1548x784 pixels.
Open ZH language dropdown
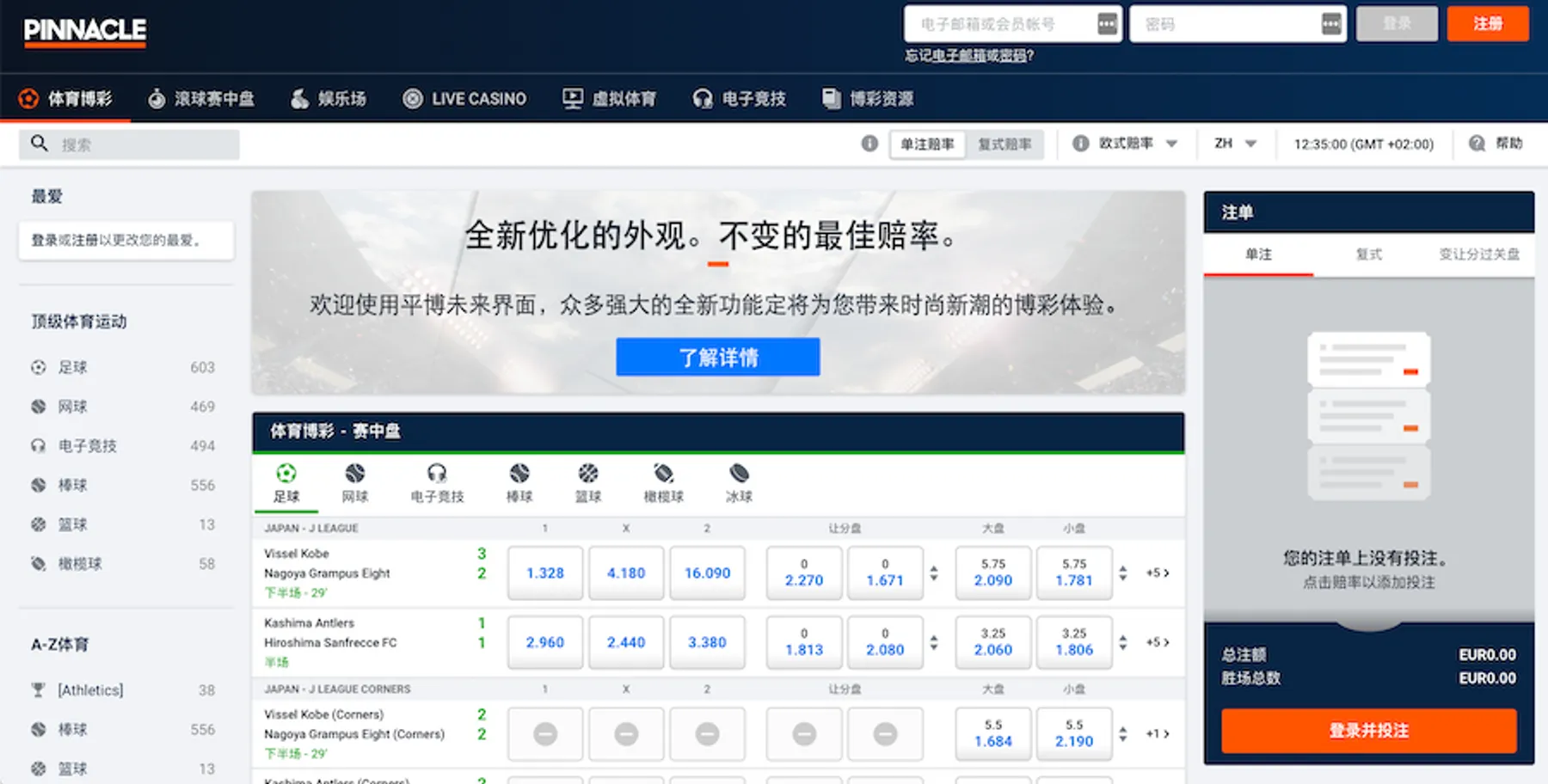pos(1236,144)
